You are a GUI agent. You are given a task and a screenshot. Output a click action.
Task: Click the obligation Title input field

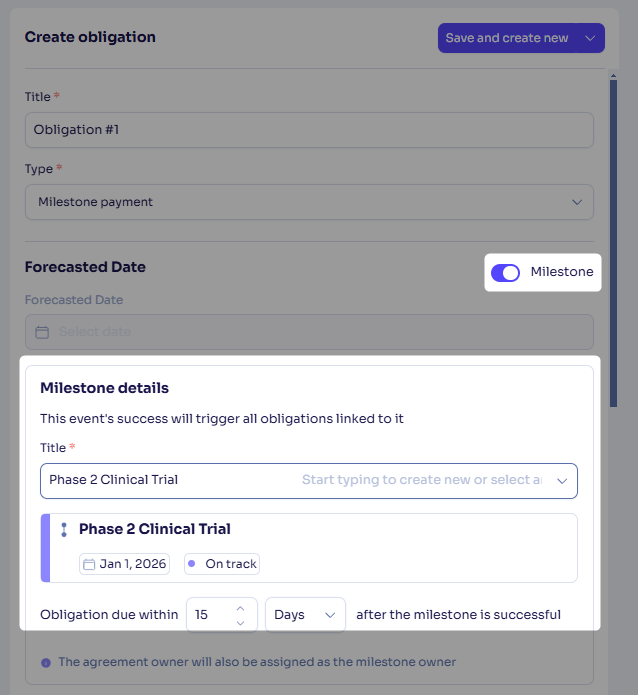click(x=309, y=130)
